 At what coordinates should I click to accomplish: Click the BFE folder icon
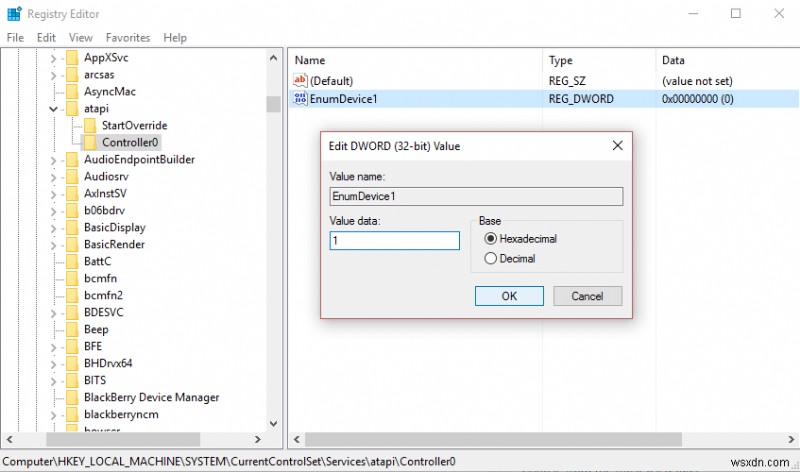pyautogui.click(x=72, y=346)
